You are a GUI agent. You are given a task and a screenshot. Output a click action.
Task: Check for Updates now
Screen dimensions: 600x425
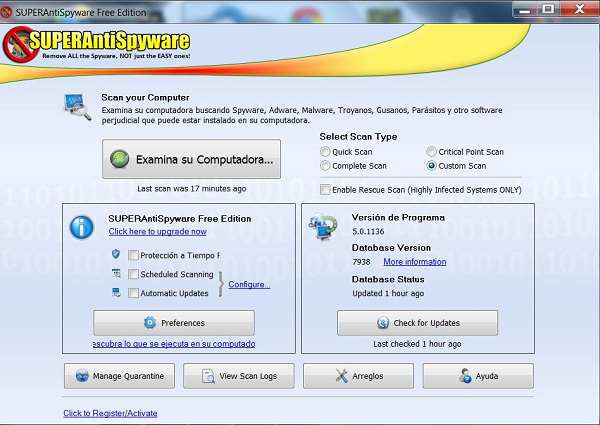tap(417, 323)
